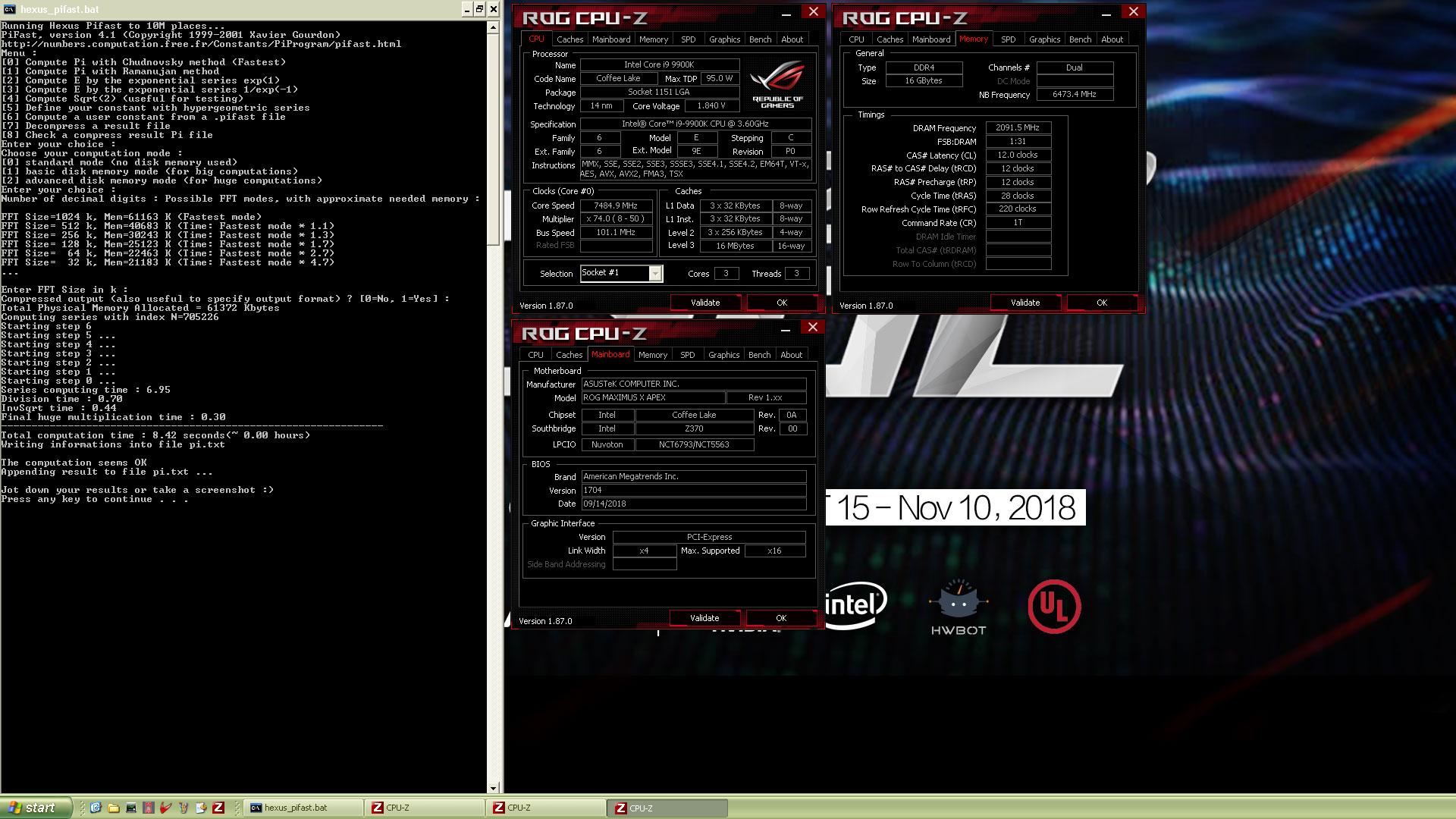Click OK in CPU-Z Memory window
This screenshot has height=819, width=1456.
pos(1102,303)
